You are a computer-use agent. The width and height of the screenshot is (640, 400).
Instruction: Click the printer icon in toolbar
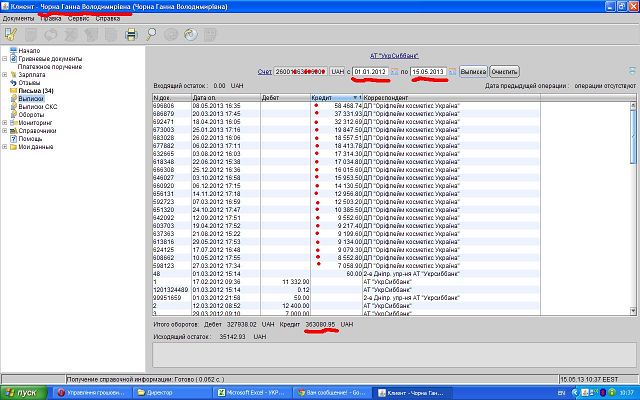tap(130, 34)
